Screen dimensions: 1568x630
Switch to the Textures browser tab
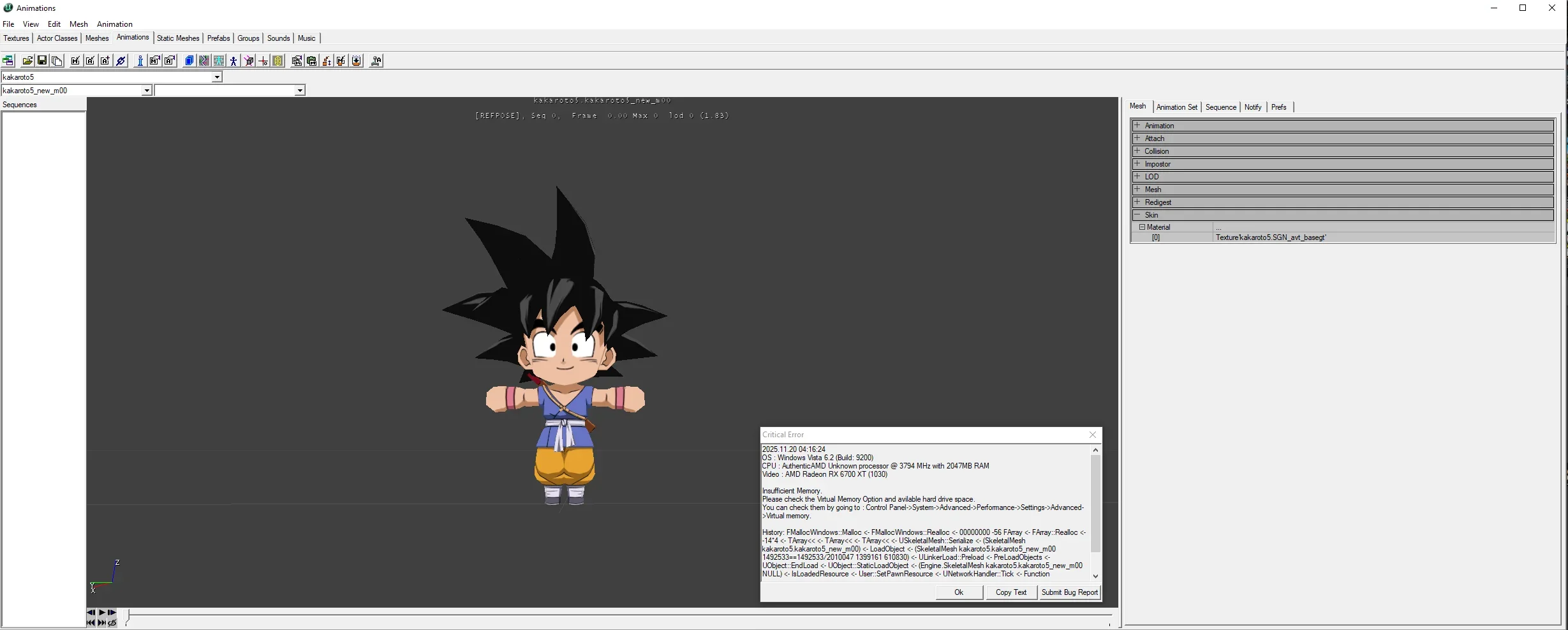click(16, 38)
